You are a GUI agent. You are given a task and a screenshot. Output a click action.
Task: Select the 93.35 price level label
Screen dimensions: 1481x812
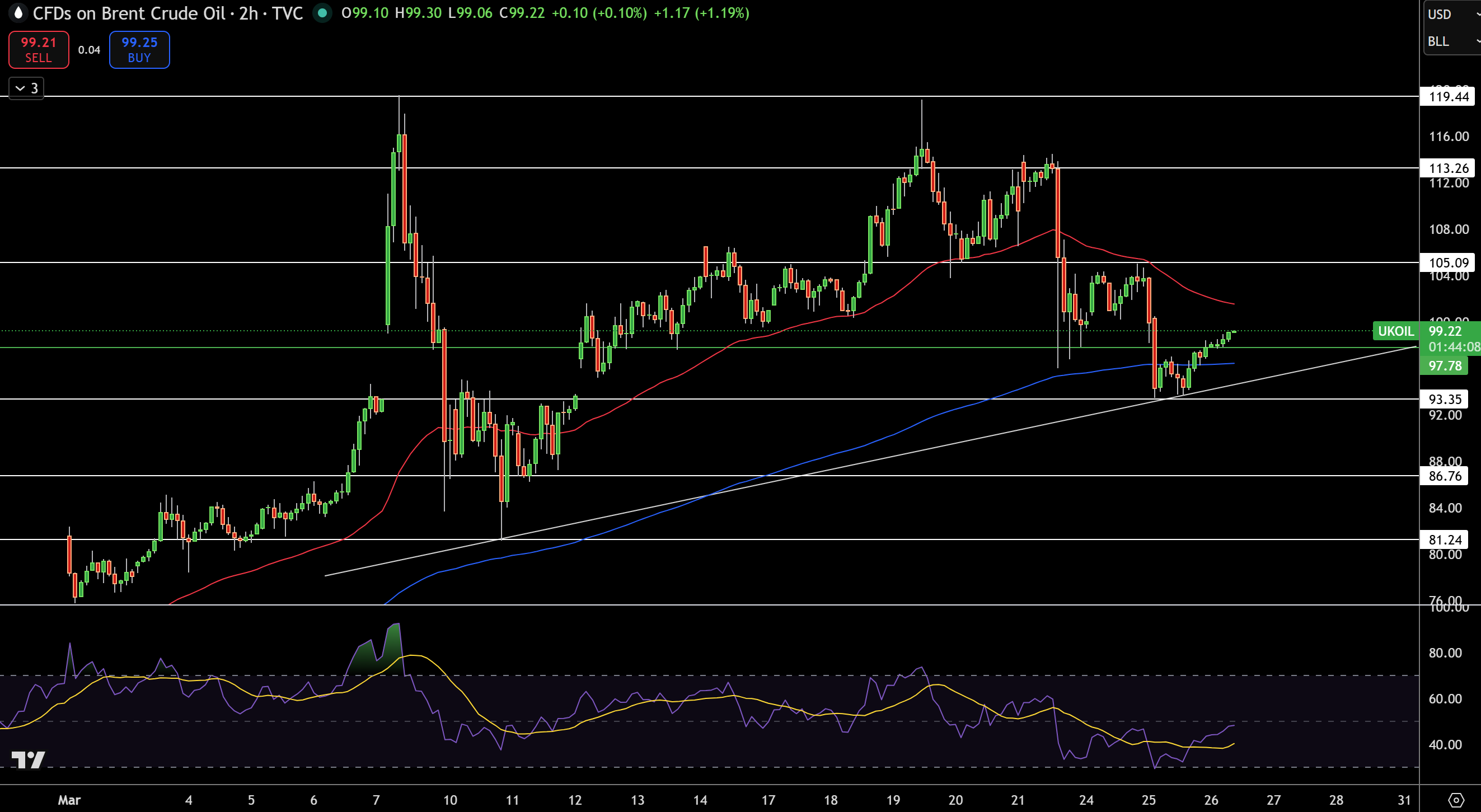[1443, 399]
